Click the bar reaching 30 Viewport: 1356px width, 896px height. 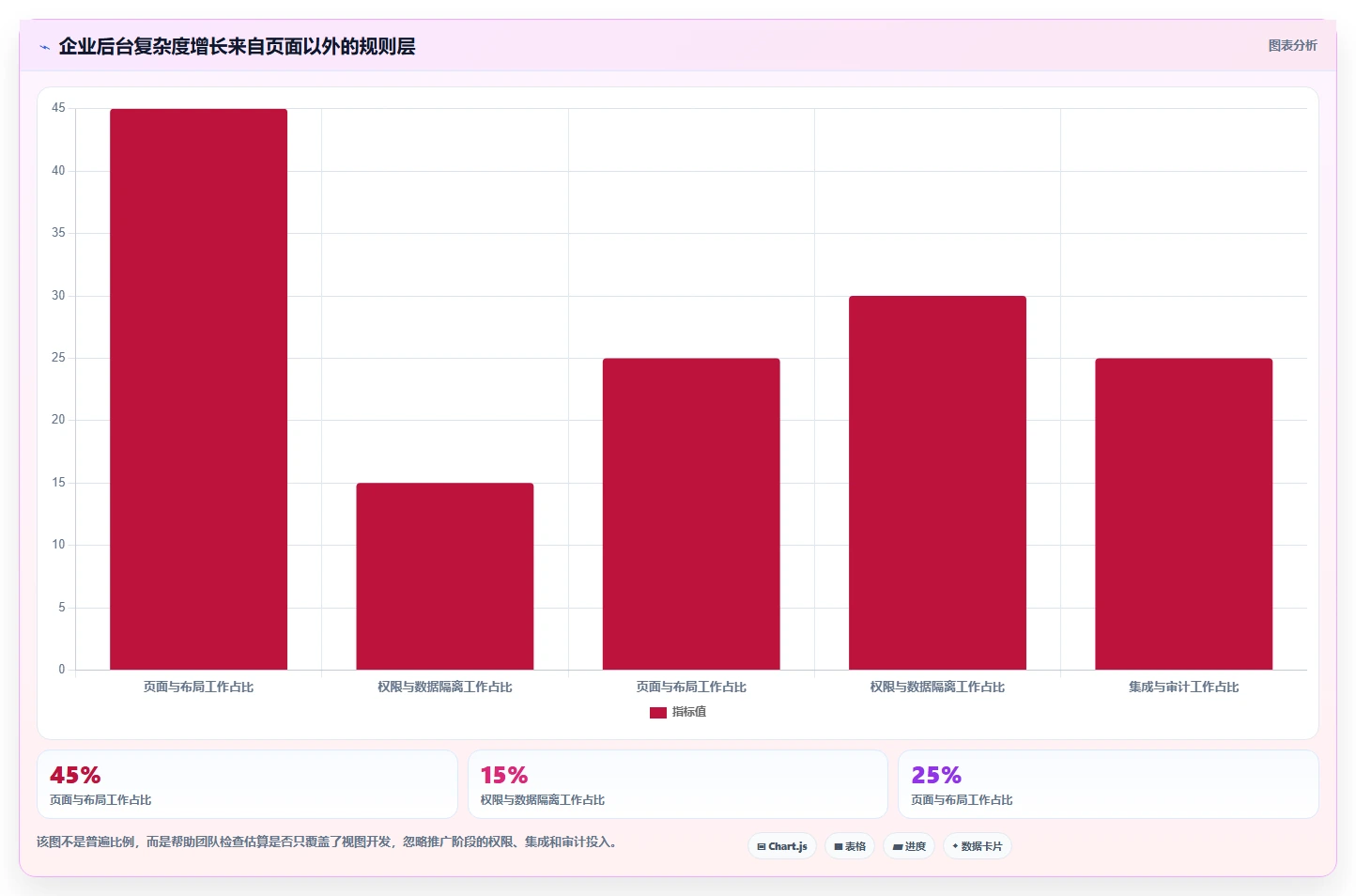[937, 483]
